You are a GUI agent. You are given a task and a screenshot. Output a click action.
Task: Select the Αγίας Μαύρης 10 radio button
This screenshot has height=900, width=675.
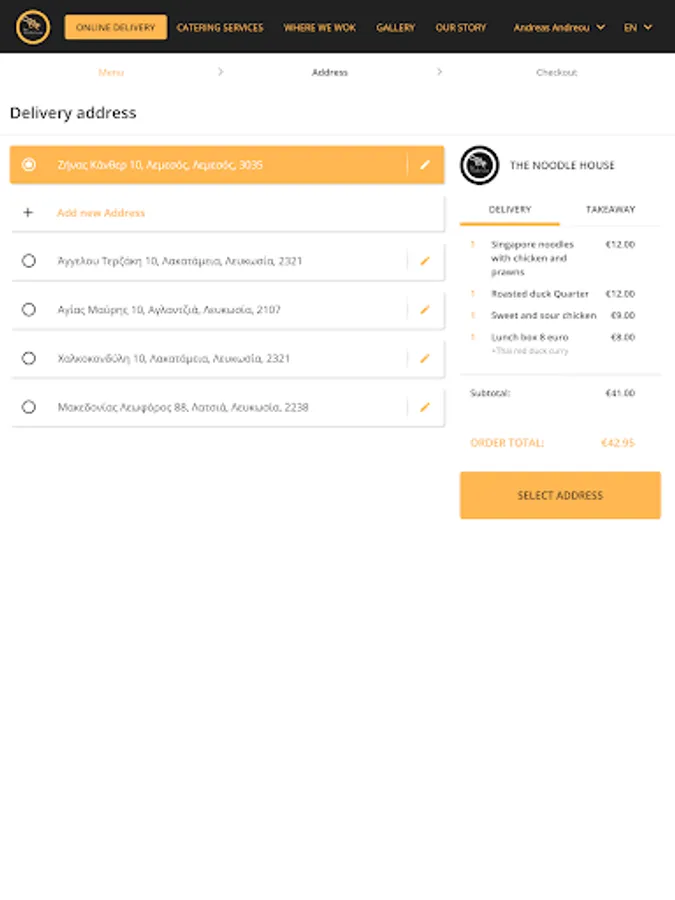click(x=29, y=310)
